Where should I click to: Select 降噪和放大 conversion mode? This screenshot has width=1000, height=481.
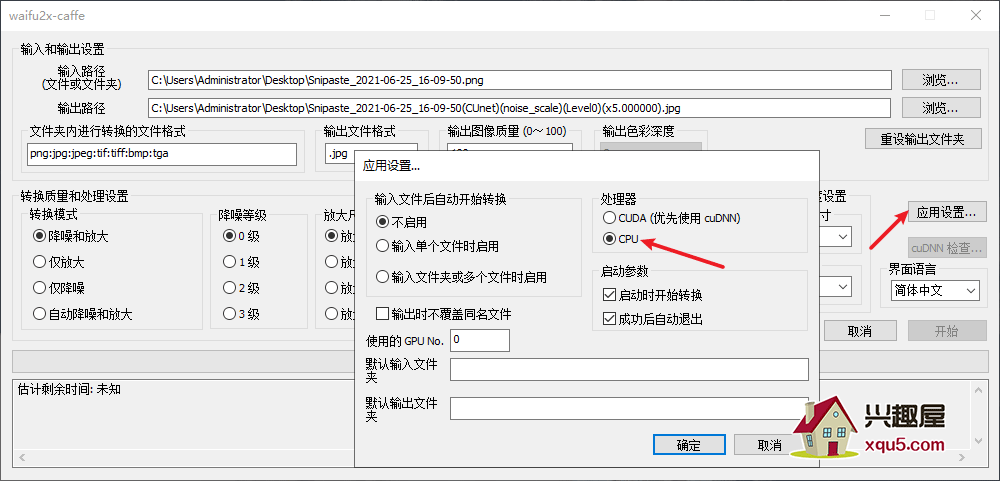(71, 237)
